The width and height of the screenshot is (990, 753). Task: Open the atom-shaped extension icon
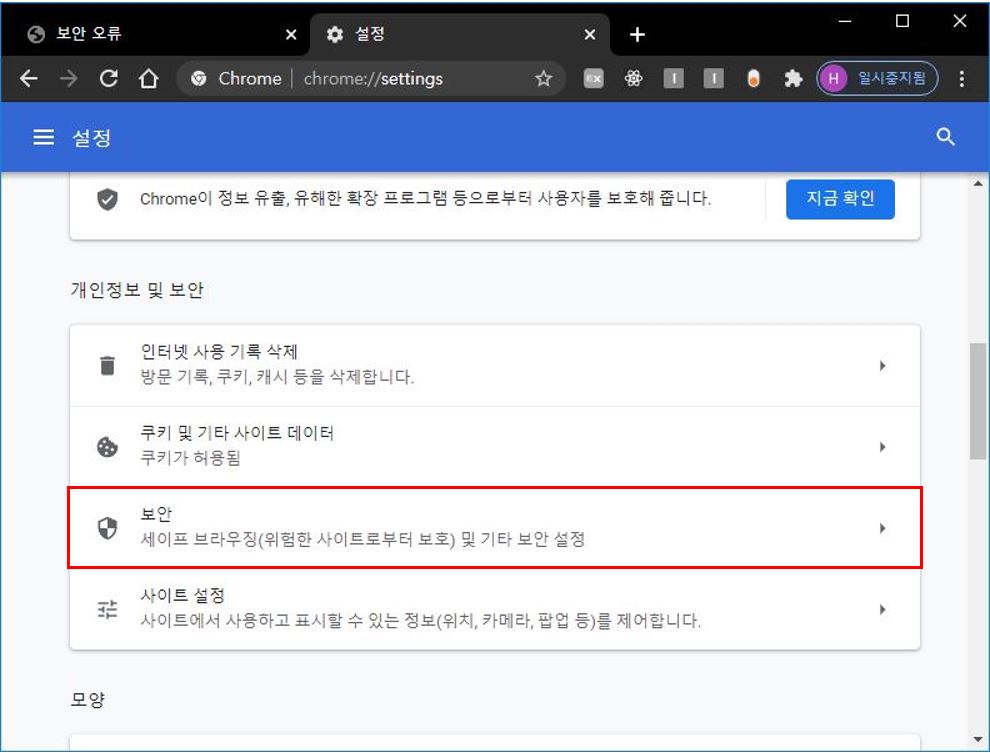tap(633, 79)
